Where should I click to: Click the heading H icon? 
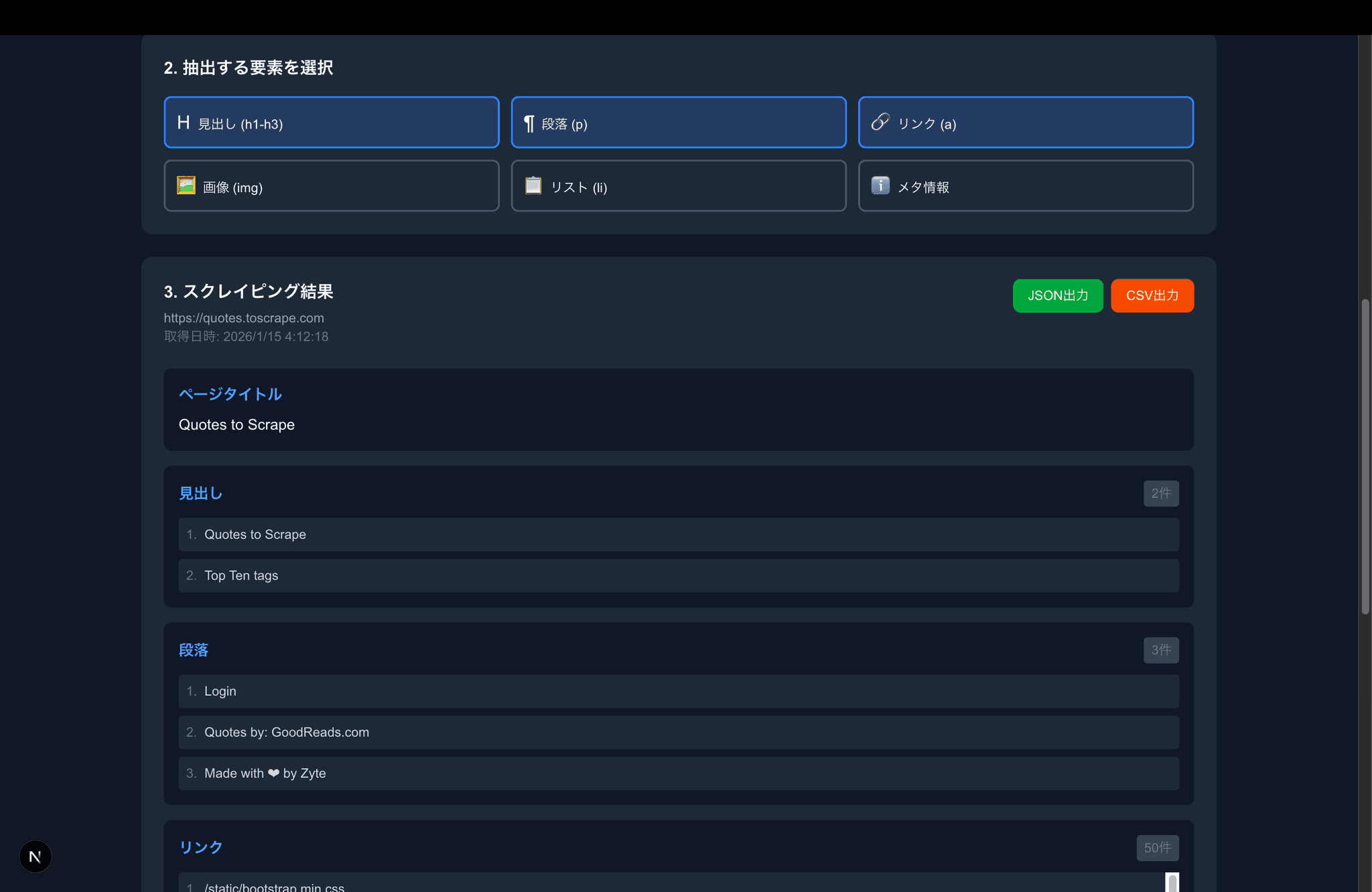184,123
